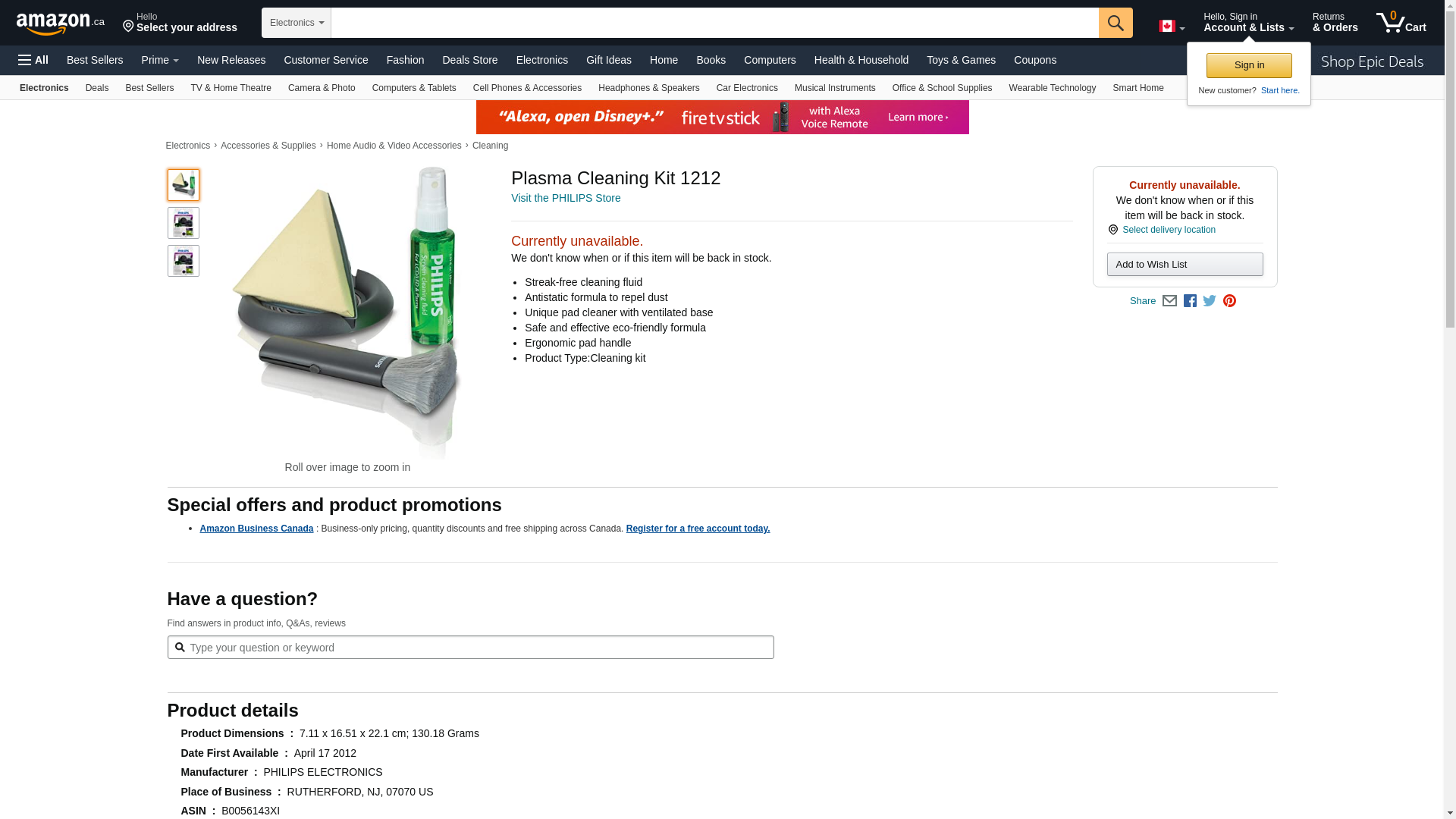Expand the Electronics search category dropdown

tap(297, 23)
